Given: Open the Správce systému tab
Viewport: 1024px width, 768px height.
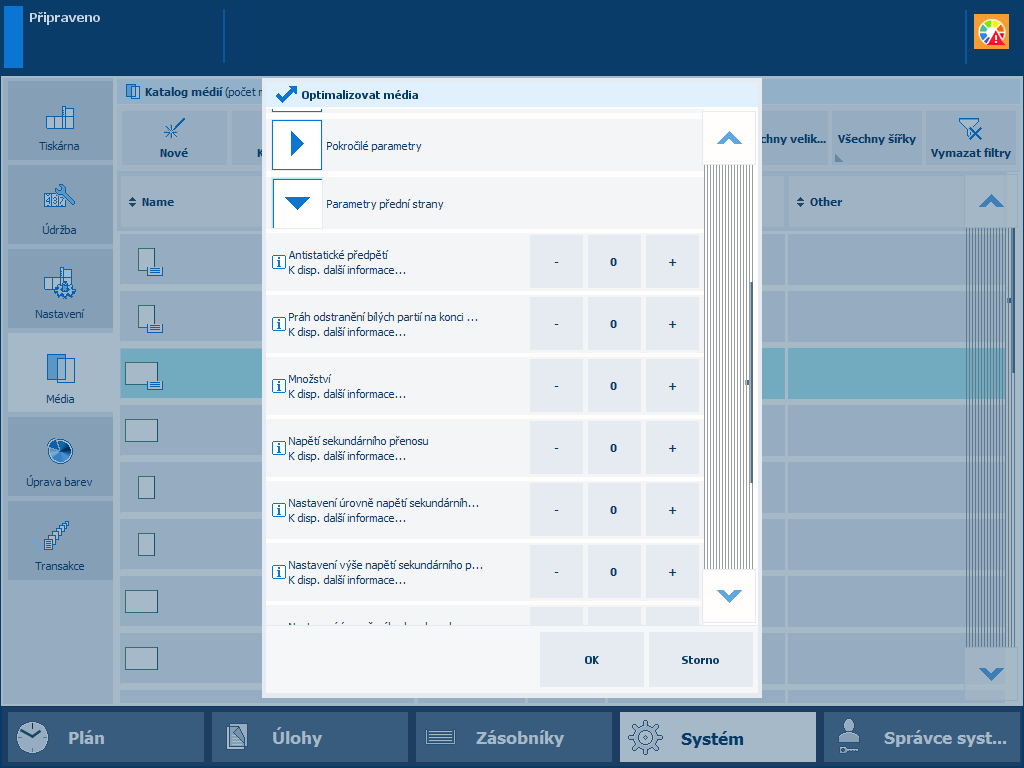Looking at the screenshot, I should (x=921, y=737).
